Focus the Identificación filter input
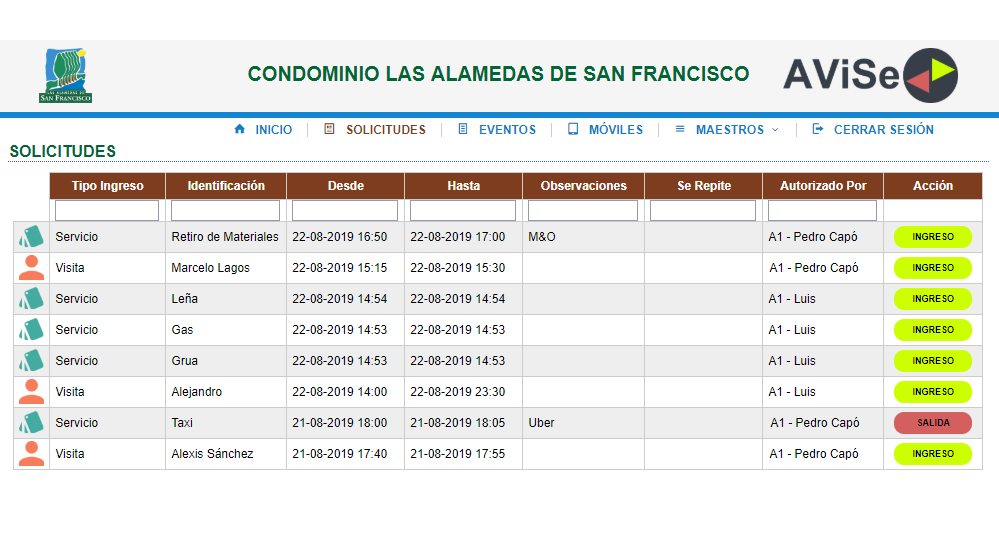This screenshot has width=999, height=552. 225,211
